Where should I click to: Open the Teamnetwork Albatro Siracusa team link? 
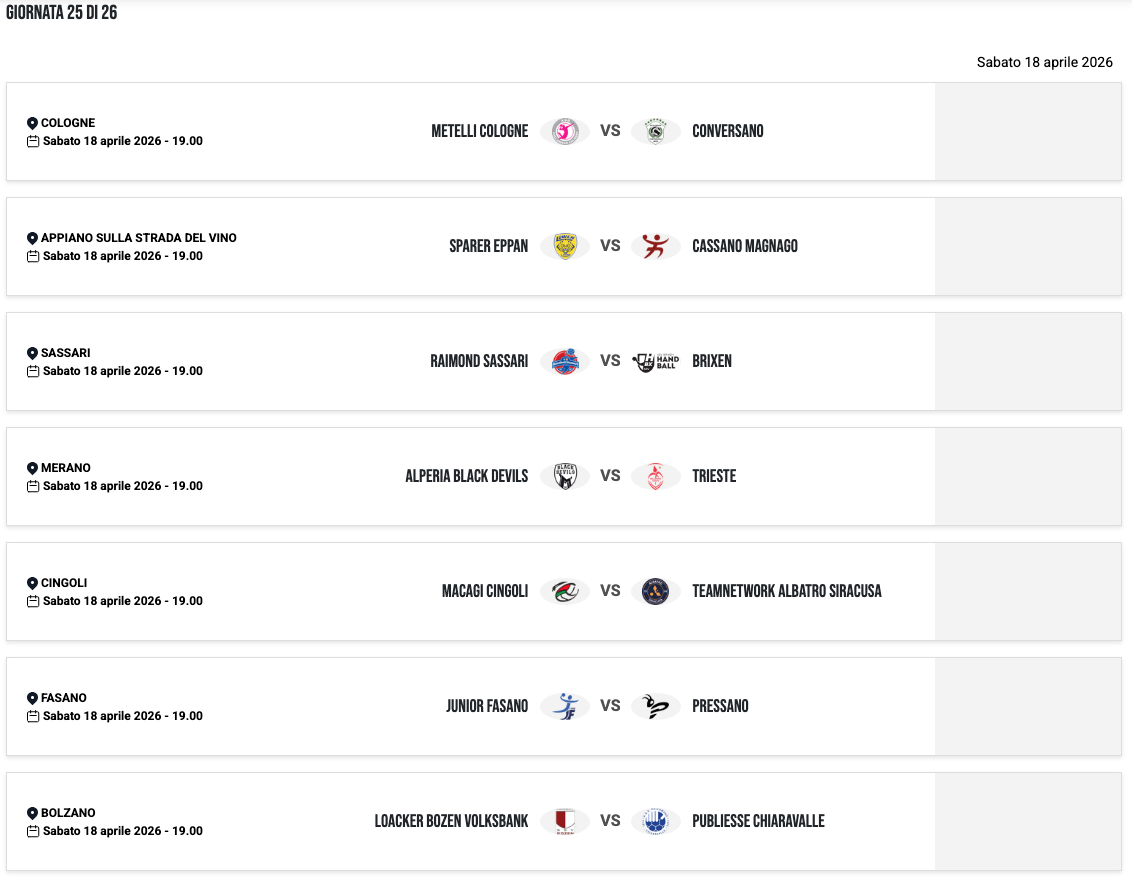(786, 591)
